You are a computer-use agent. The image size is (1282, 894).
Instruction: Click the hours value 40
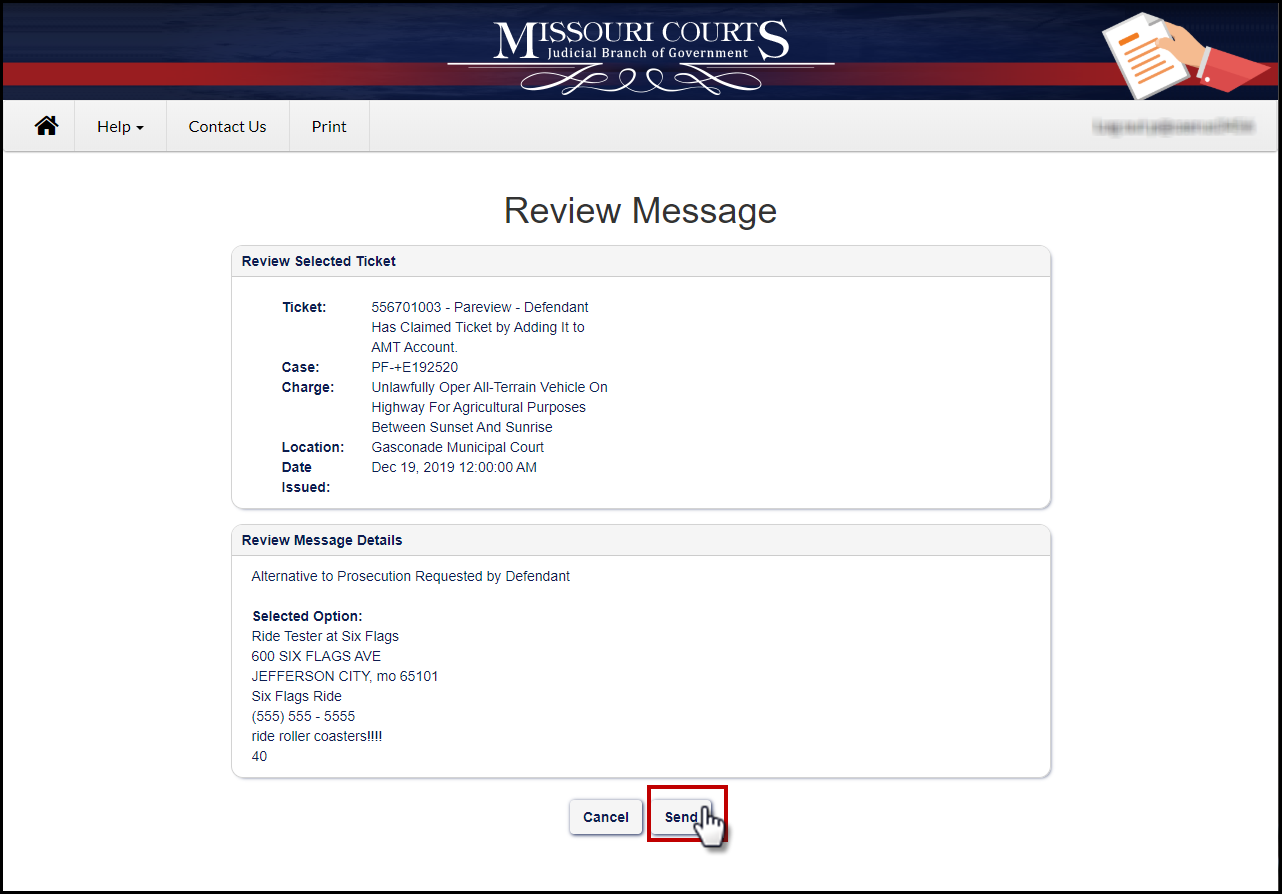coord(259,756)
